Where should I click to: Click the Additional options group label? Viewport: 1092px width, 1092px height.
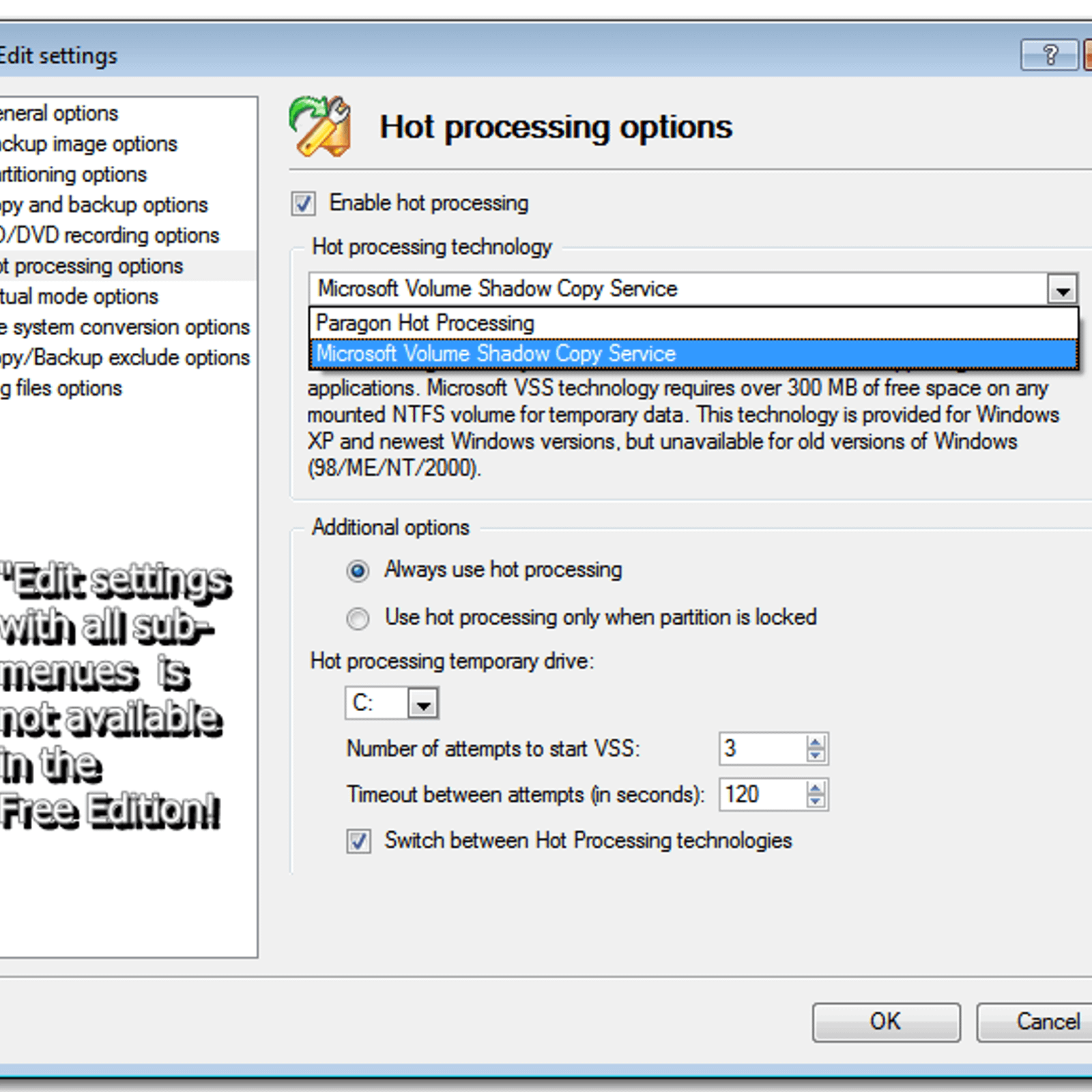(x=390, y=528)
